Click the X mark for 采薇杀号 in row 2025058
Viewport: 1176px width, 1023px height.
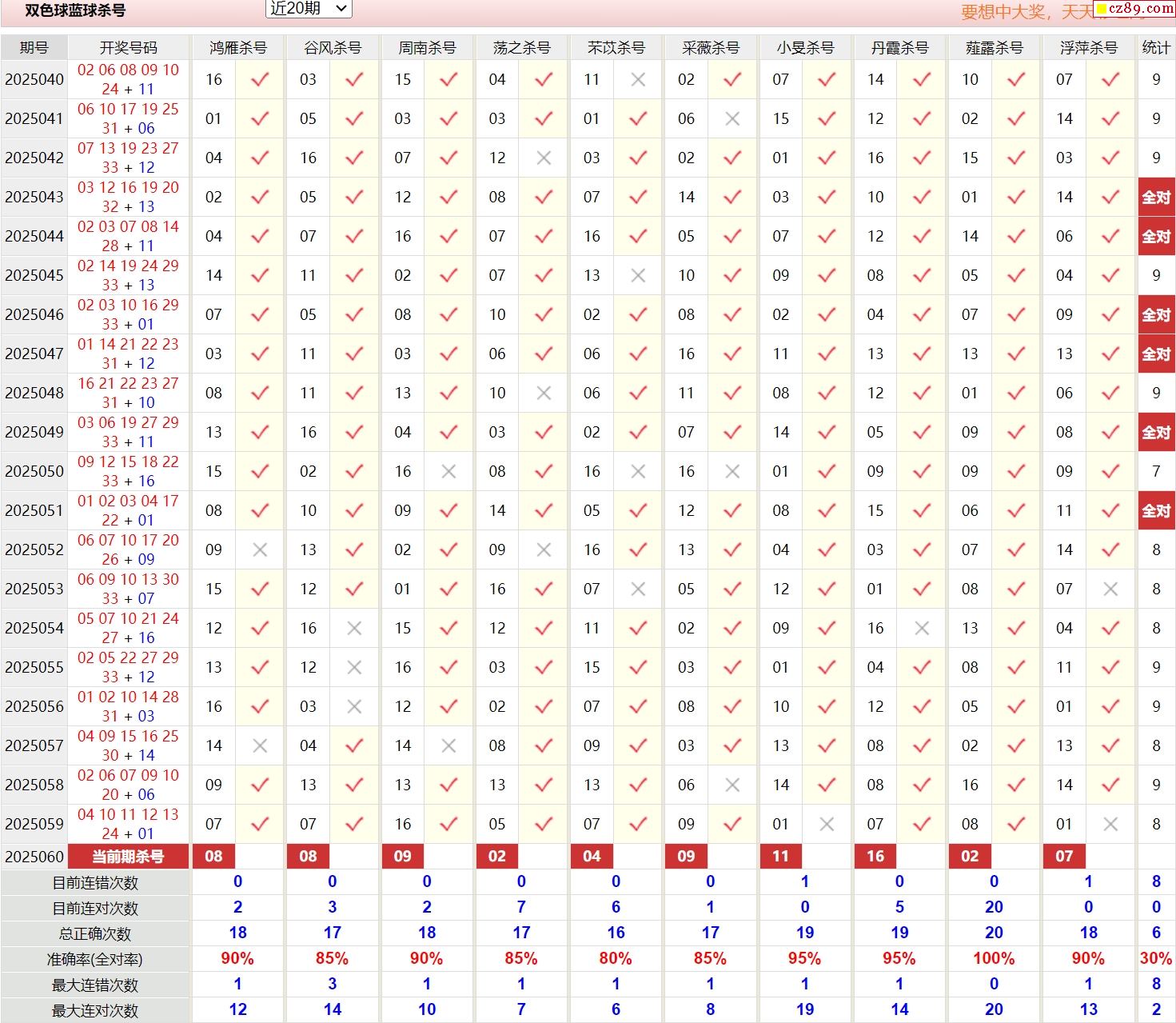click(x=732, y=785)
